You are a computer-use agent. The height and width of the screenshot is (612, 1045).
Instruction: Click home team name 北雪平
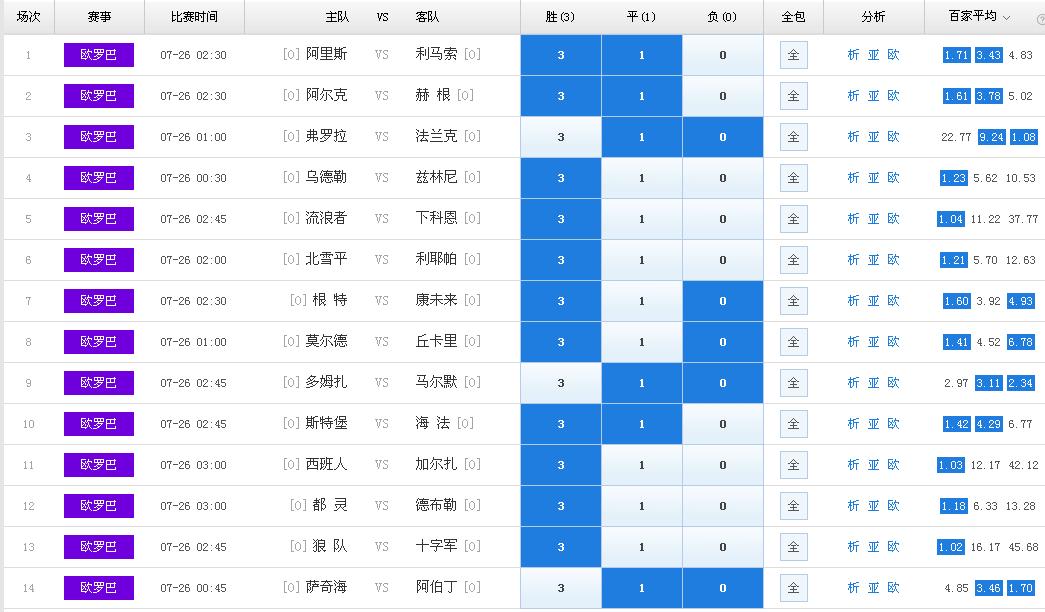(x=327, y=259)
